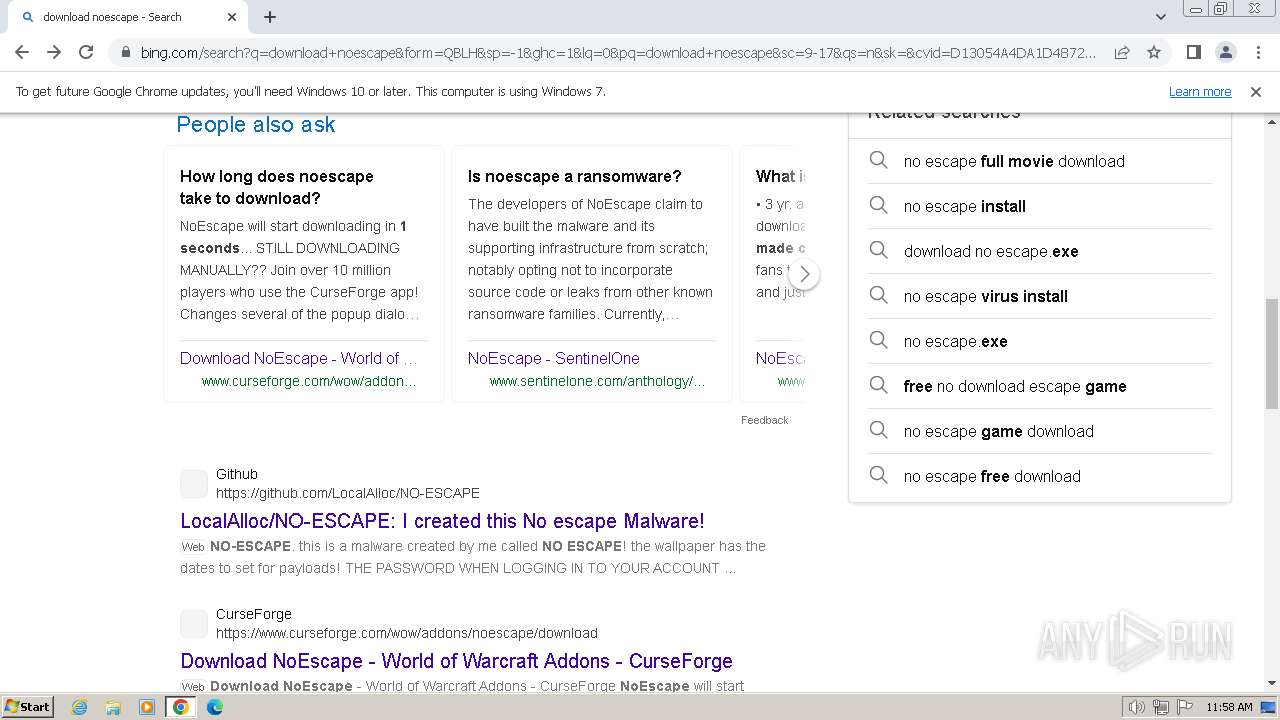Go forward to the next page
This screenshot has width=1280, height=720.
click(x=54, y=52)
